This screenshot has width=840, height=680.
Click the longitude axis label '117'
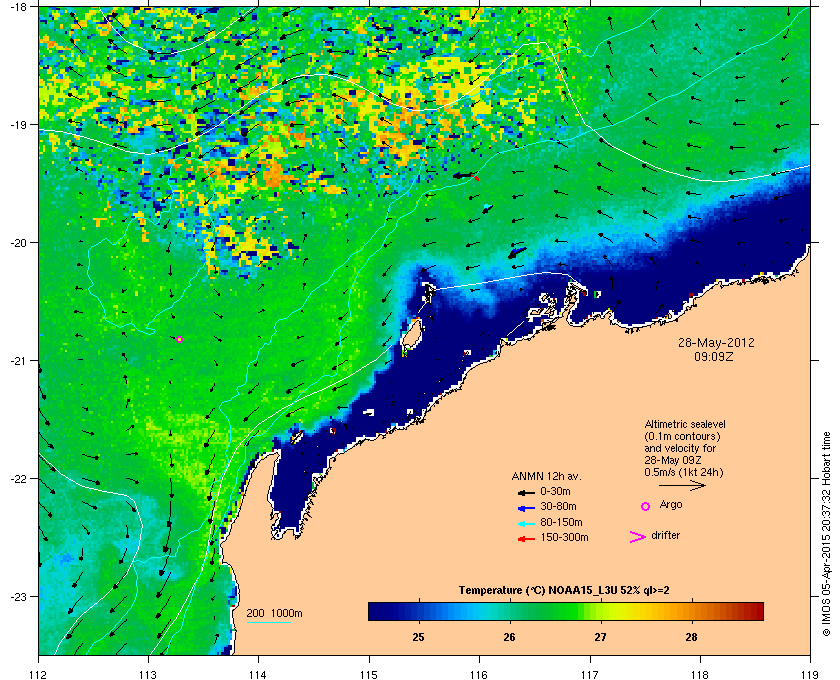click(x=590, y=674)
